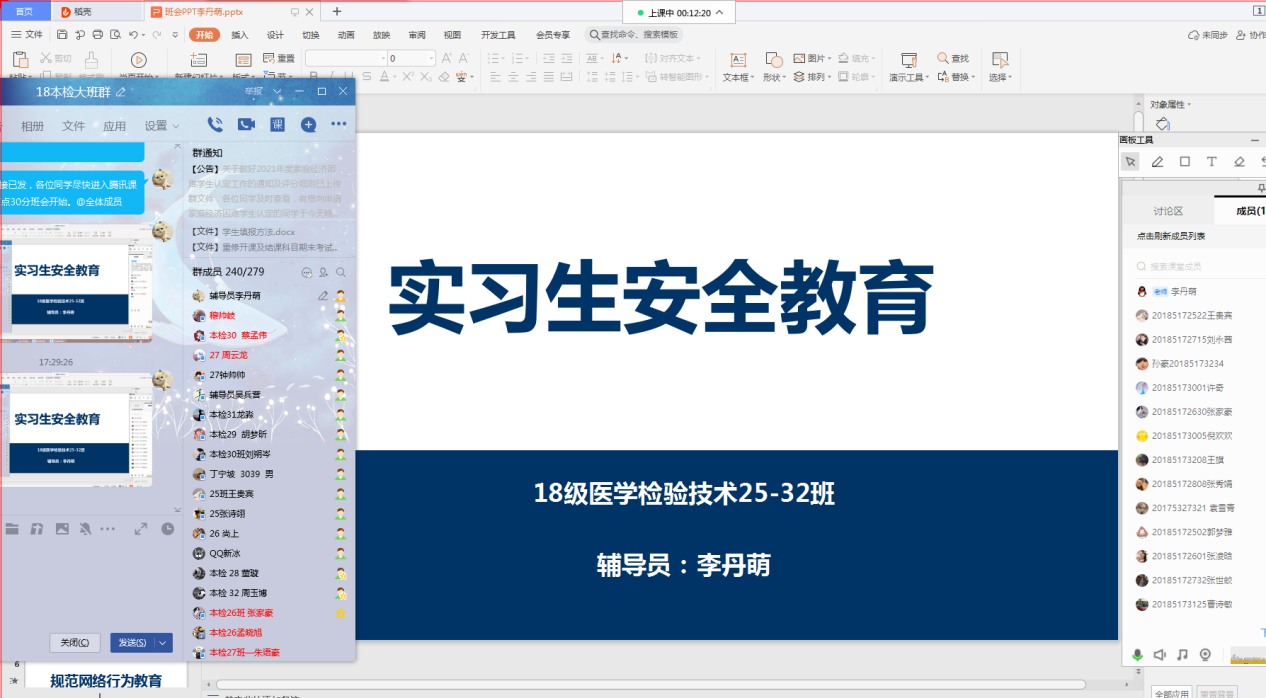Select the text tool in 画板工具
Image resolution: width=1266 pixels, height=698 pixels.
point(1211,162)
